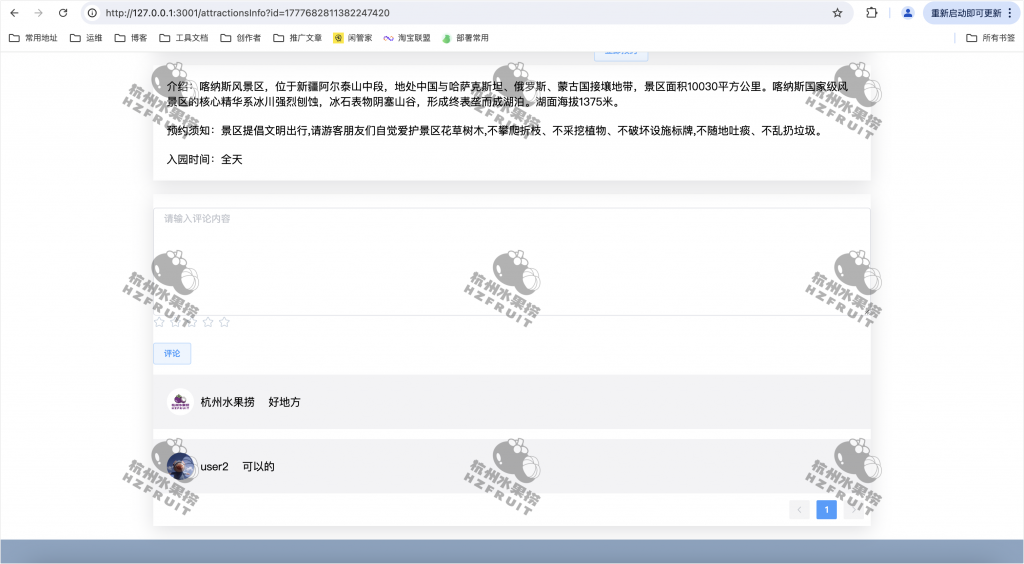This screenshot has width=1024, height=564.
Task: Go to previous comments page arrow
Action: (x=799, y=510)
